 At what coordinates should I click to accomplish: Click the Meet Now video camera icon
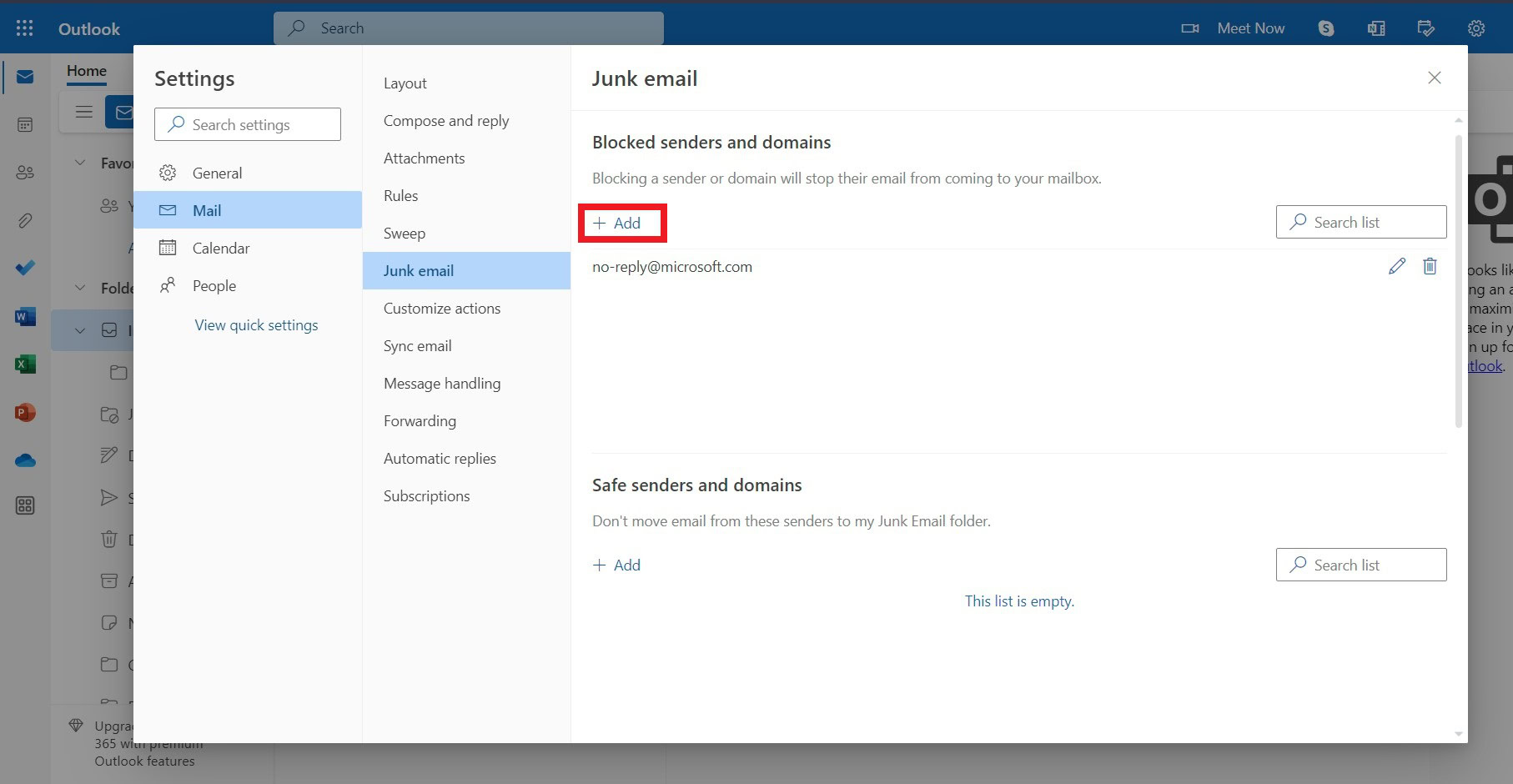1190,28
